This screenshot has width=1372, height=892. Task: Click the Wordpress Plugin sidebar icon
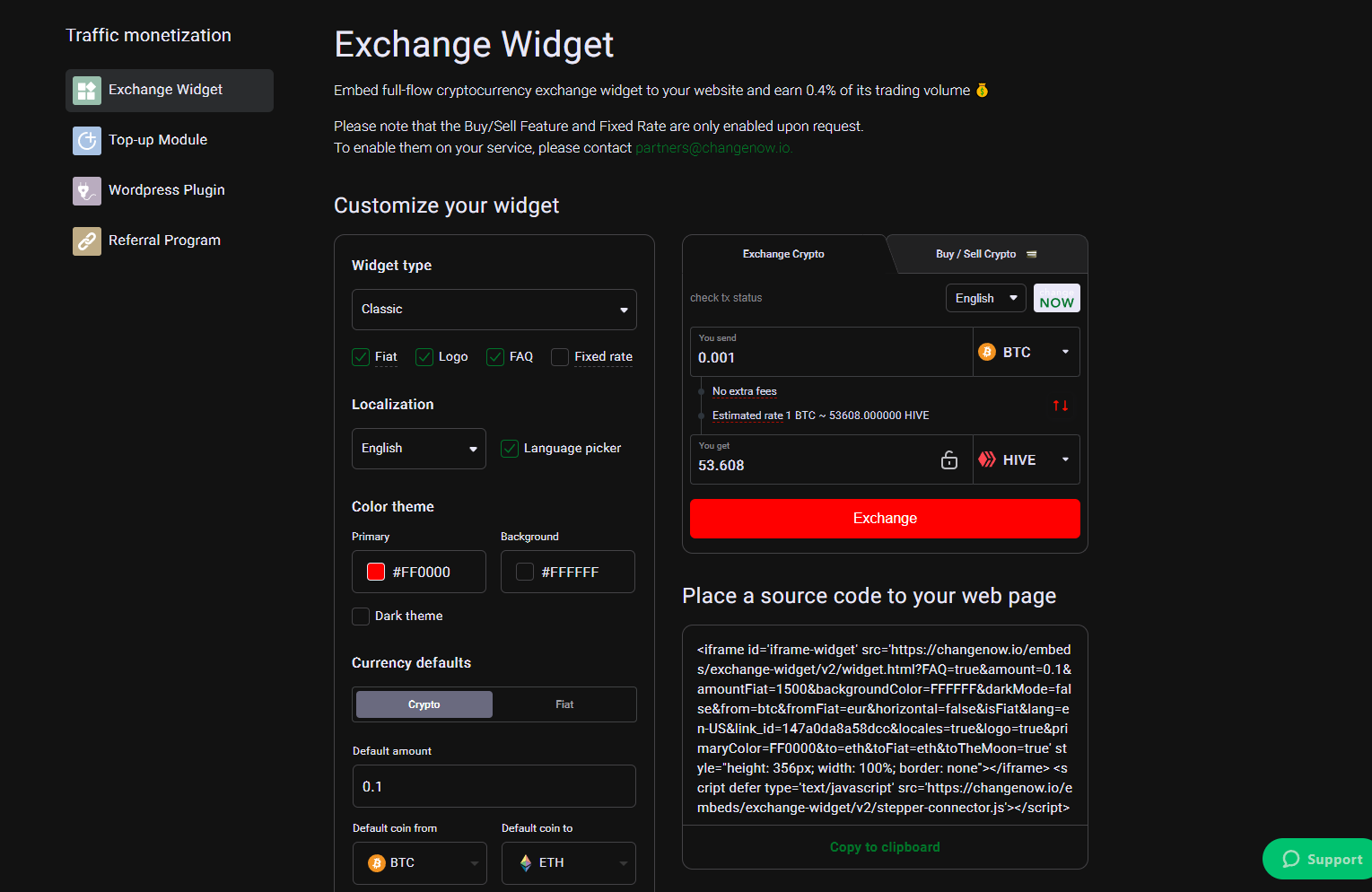[87, 191]
